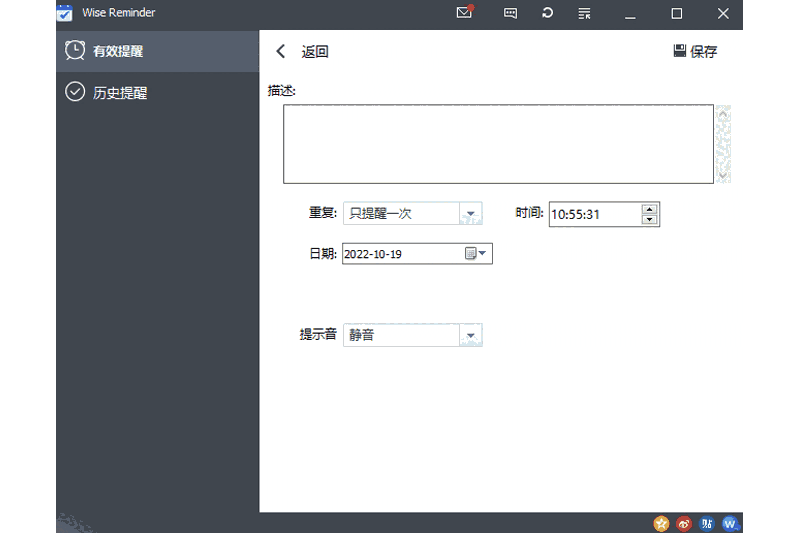Click the orange star icon in status bar
800x533 pixels.
661,523
